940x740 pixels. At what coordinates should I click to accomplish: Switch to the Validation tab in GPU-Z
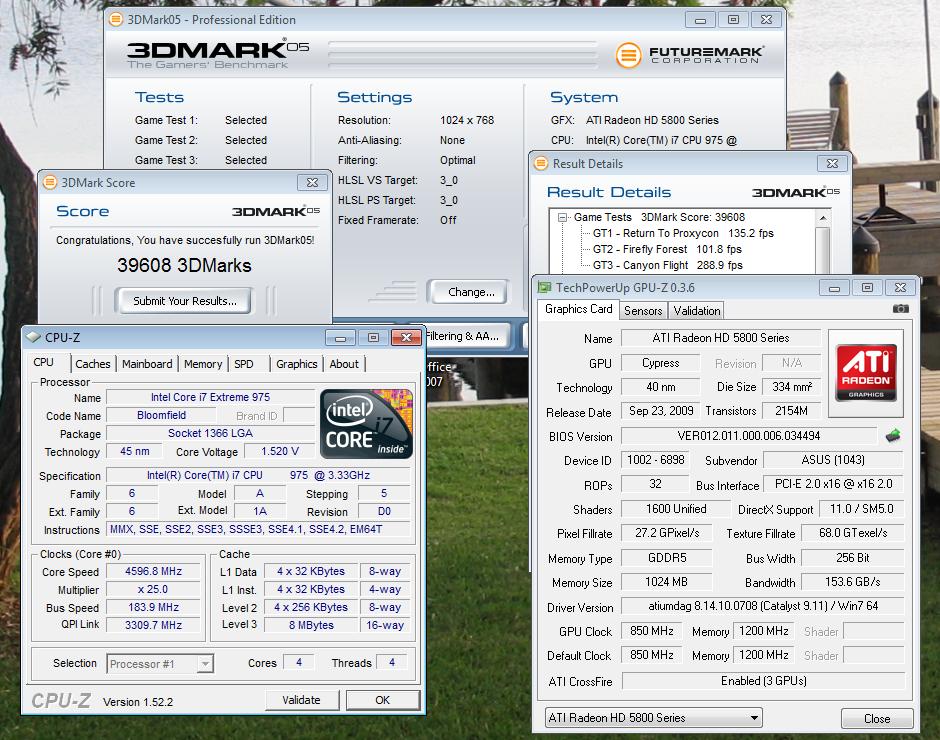click(x=697, y=311)
